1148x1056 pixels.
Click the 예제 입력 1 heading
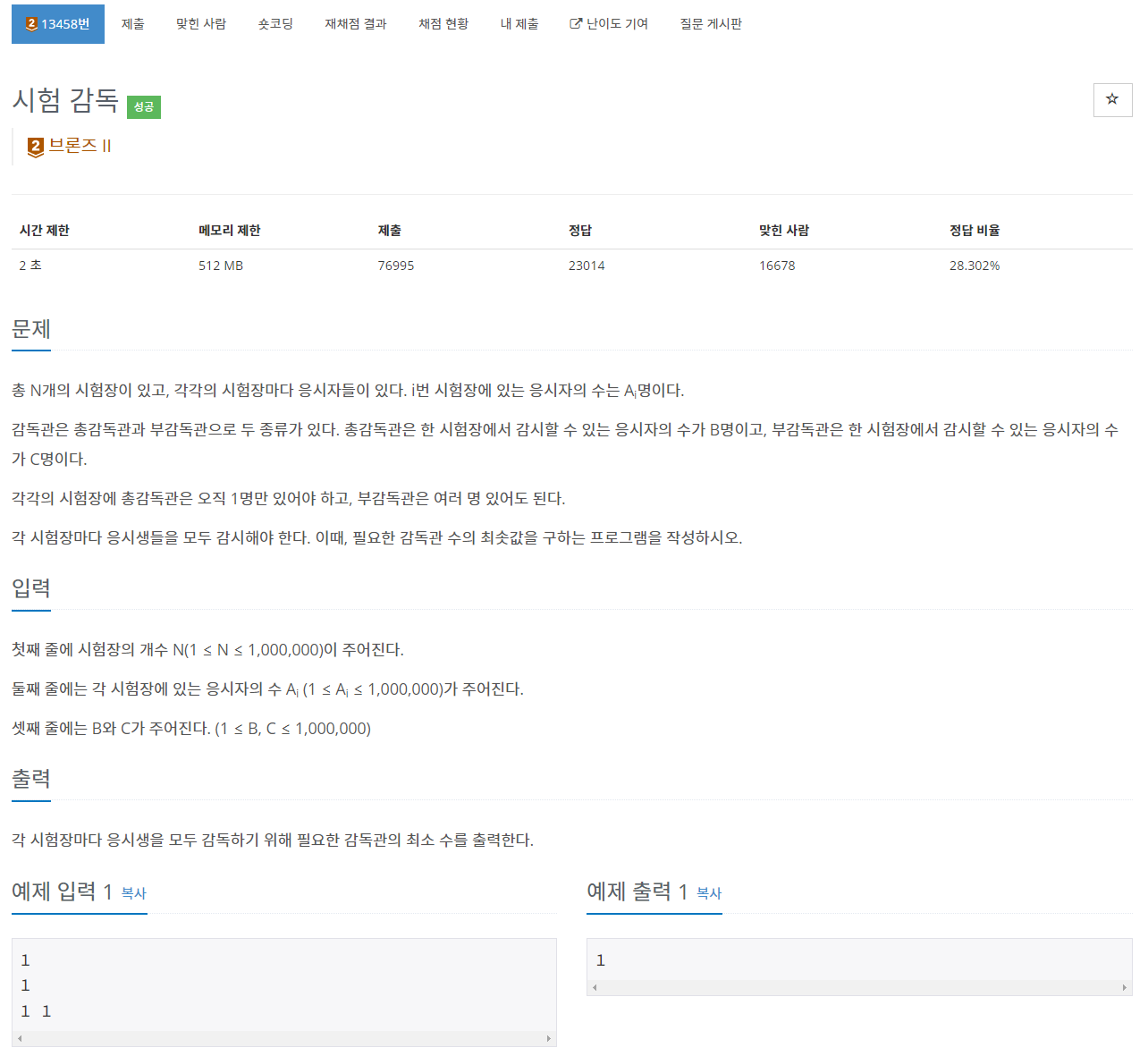click(x=62, y=891)
